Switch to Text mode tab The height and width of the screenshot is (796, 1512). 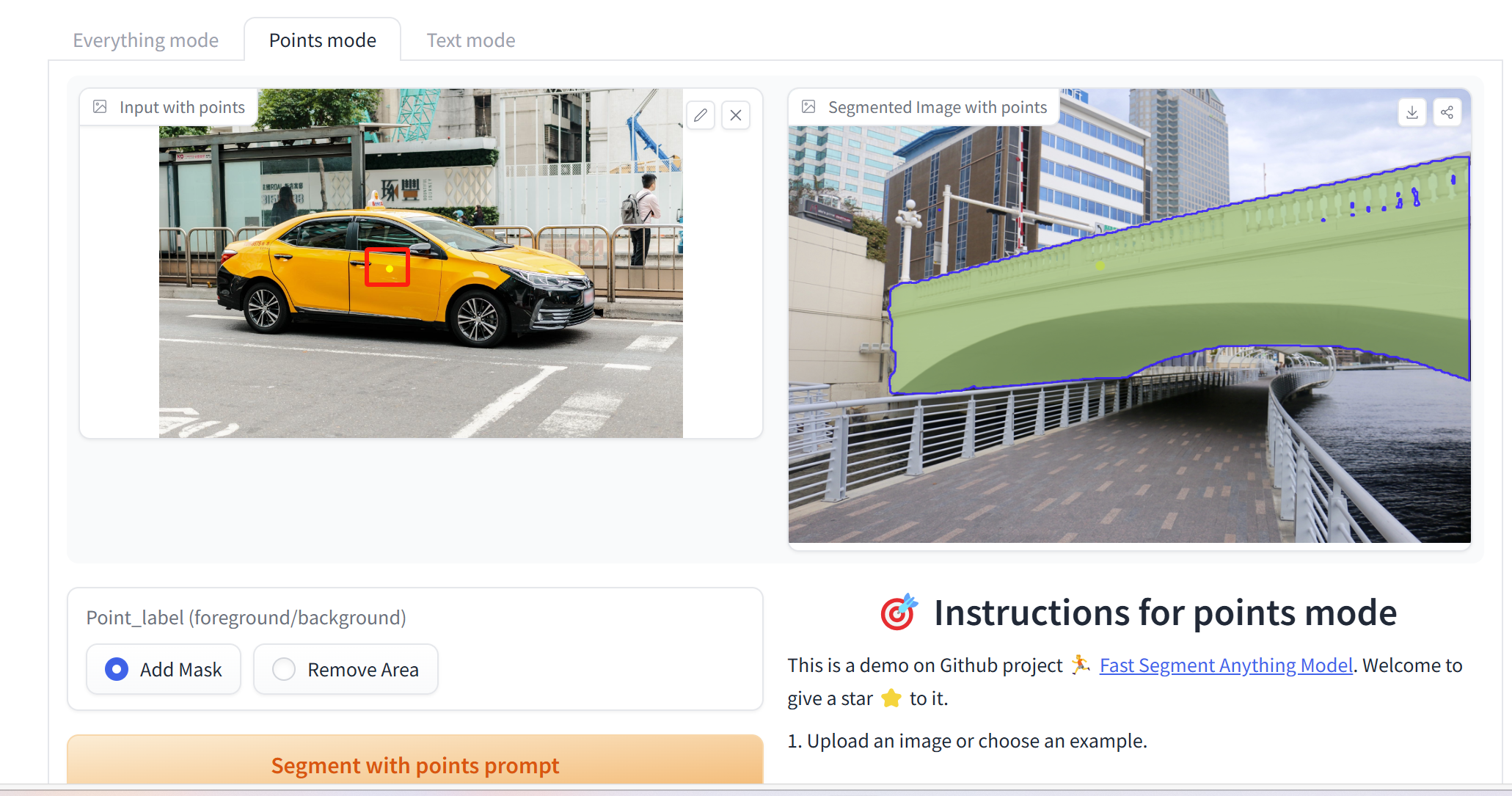point(470,40)
